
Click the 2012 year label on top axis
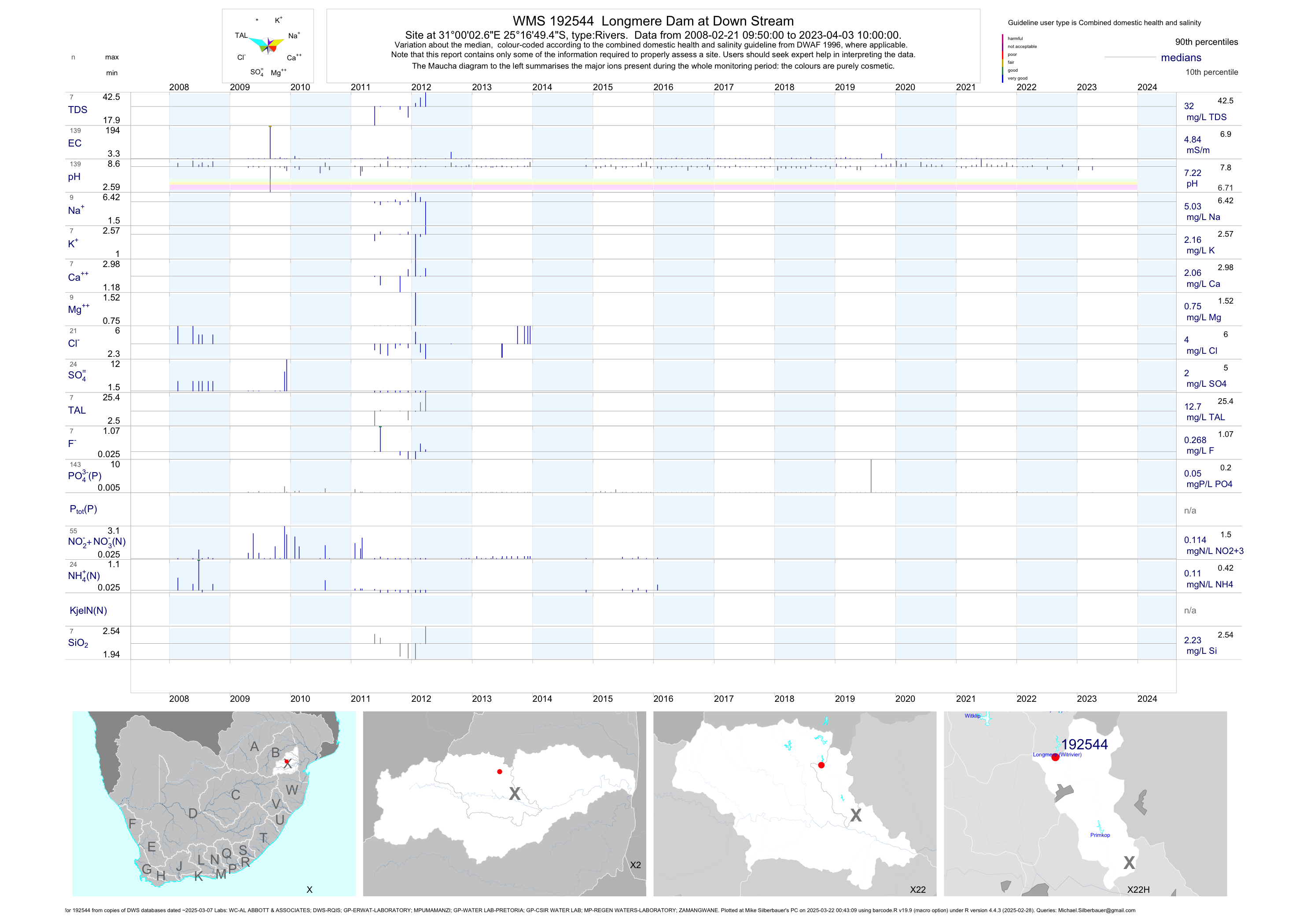[421, 87]
